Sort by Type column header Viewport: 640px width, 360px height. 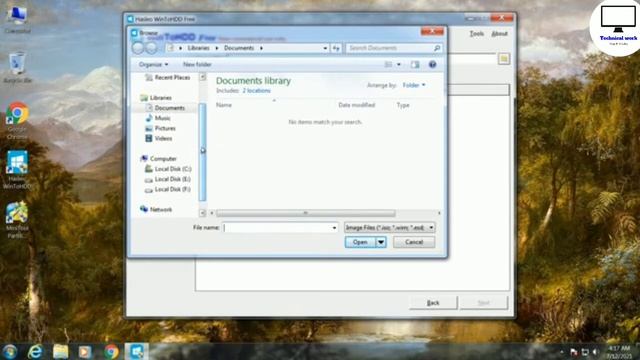pos(403,105)
